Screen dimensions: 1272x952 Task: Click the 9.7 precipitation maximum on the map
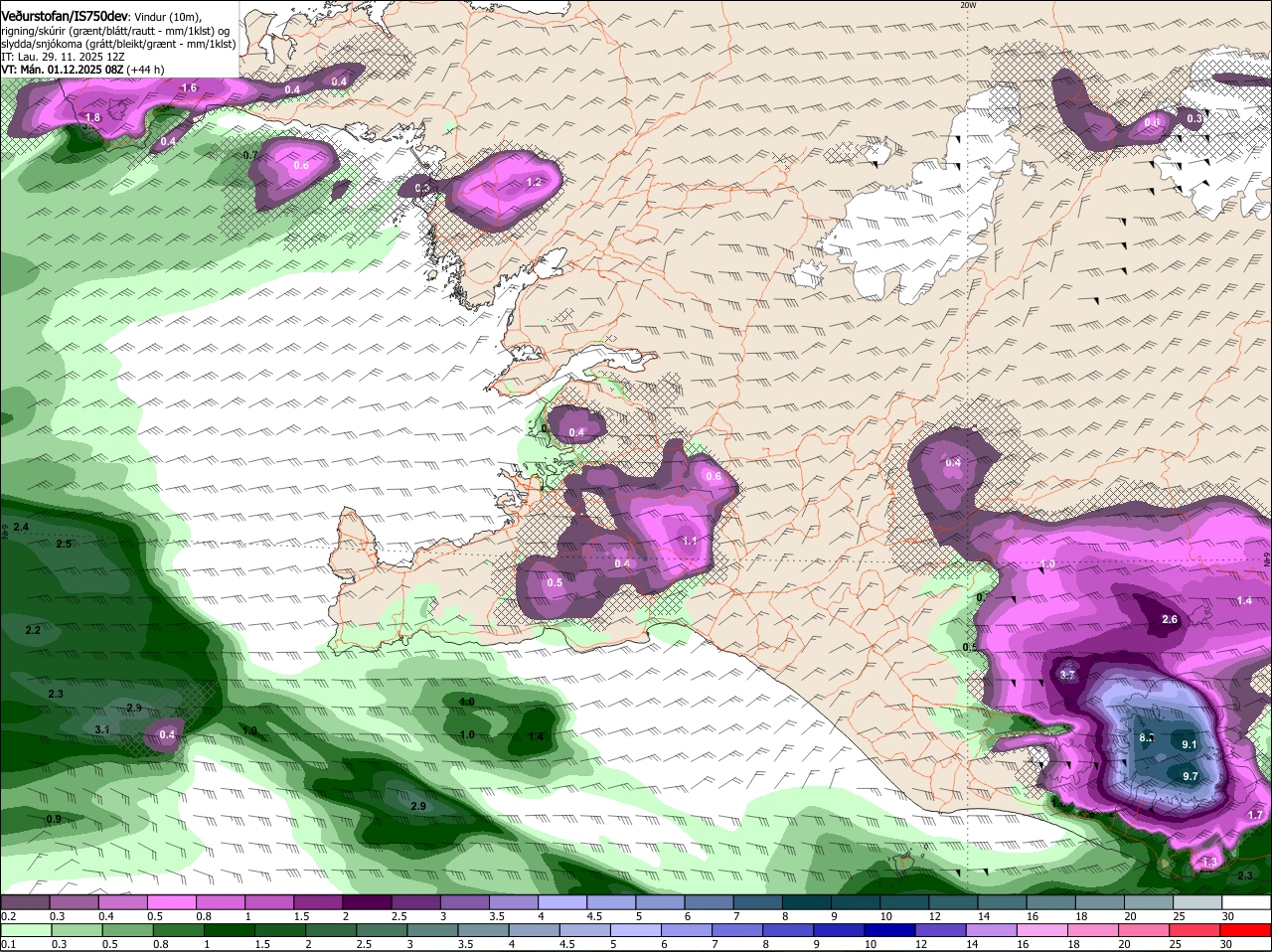[x=1190, y=776]
